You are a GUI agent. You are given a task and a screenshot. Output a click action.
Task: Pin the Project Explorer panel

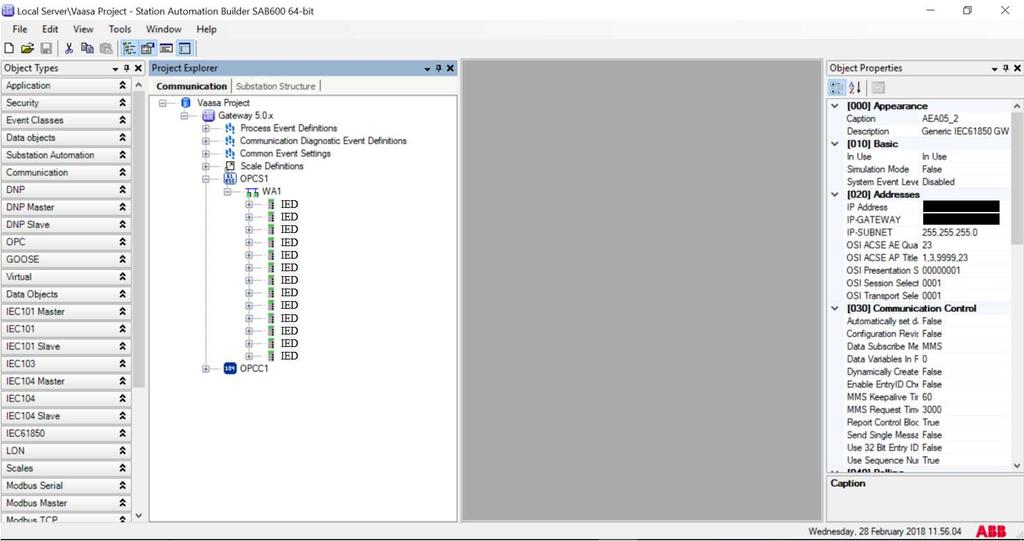[439, 68]
